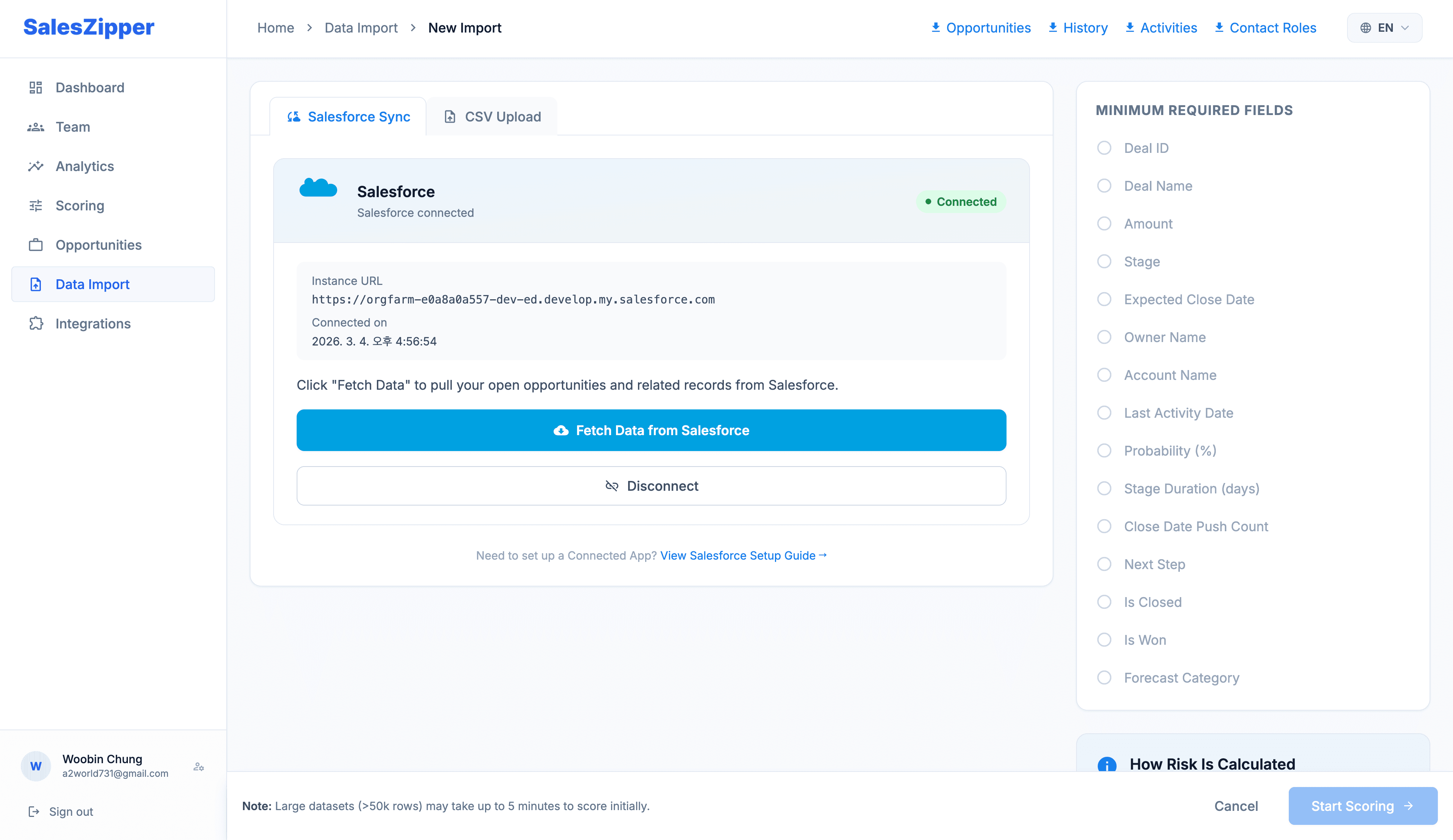Open Analytics via the chart icon
The height and width of the screenshot is (840, 1453).
(x=36, y=166)
